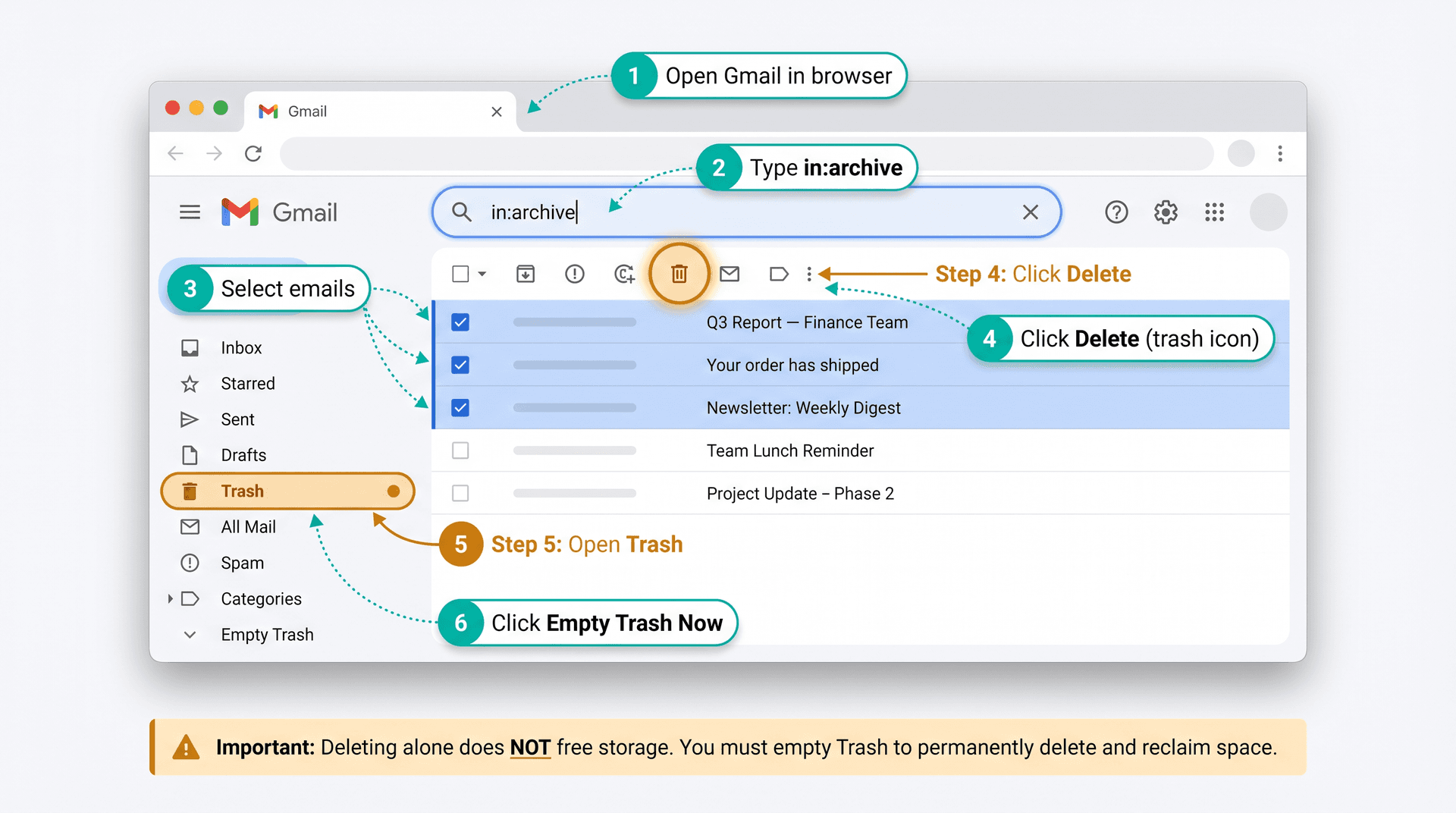This screenshot has width=1456, height=813.
Task: Open the Trash folder
Action: pyautogui.click(x=242, y=491)
